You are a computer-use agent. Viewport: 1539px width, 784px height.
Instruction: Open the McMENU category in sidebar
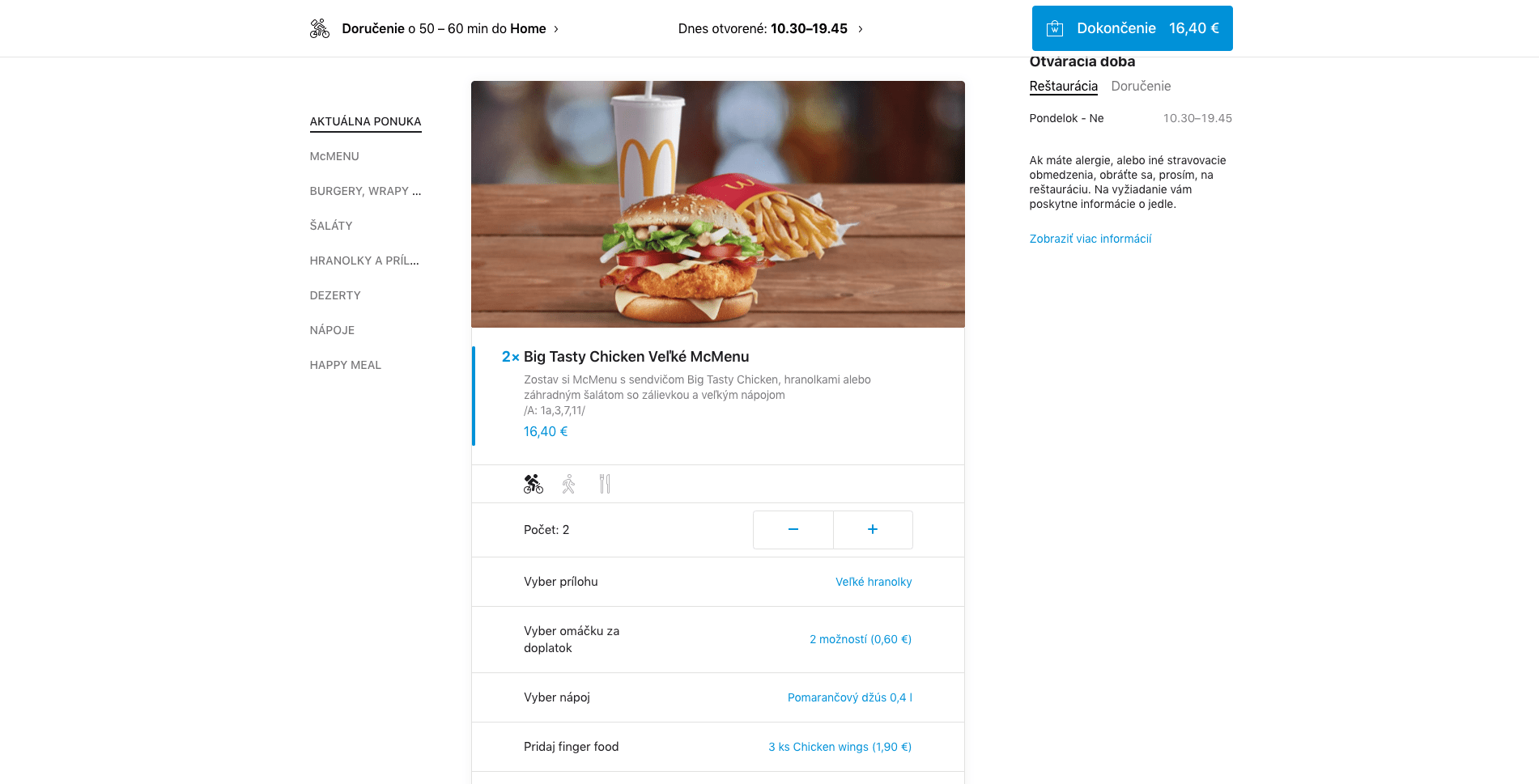click(334, 156)
